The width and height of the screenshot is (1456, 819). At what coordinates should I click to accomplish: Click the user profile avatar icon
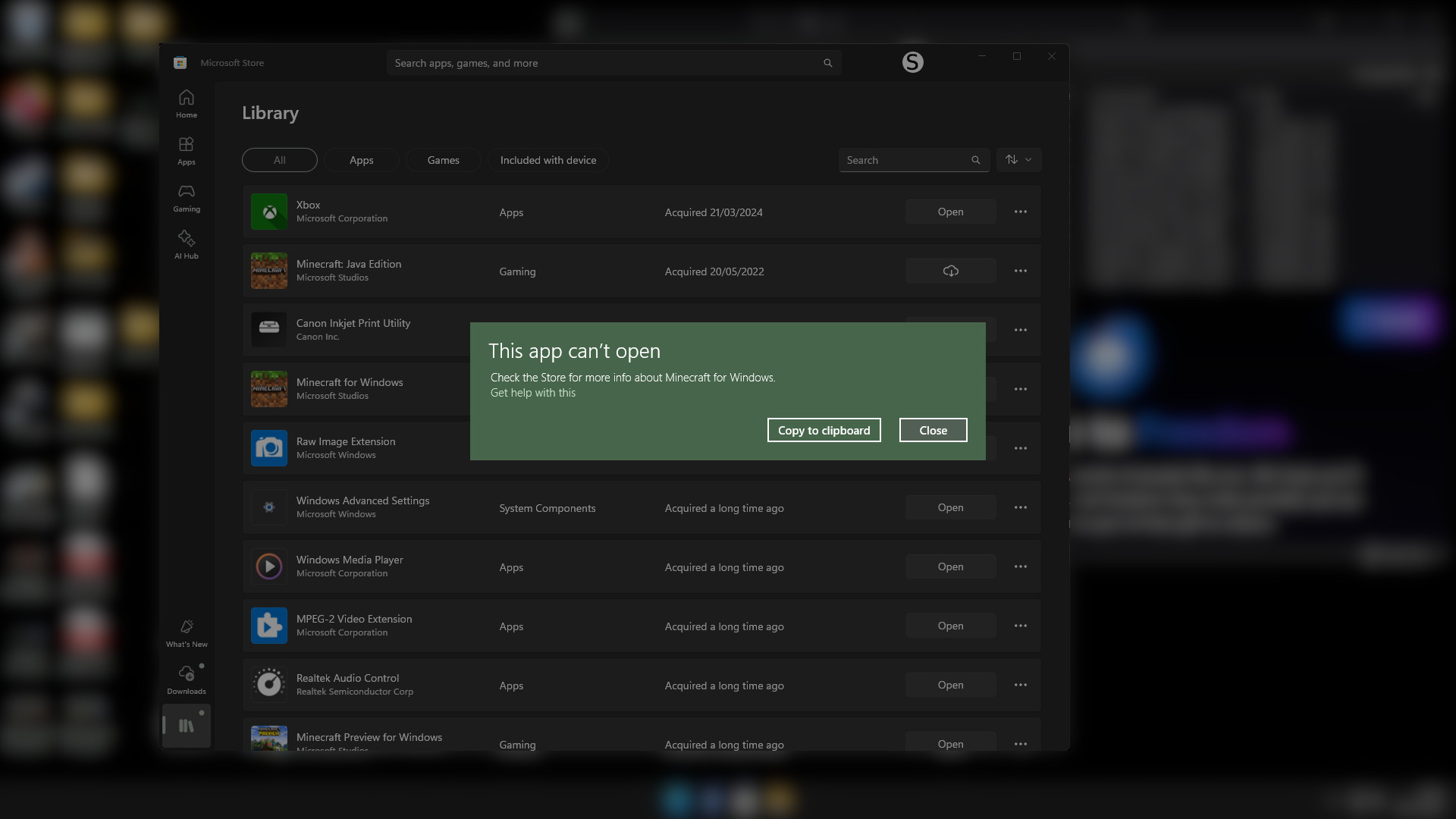(x=912, y=62)
